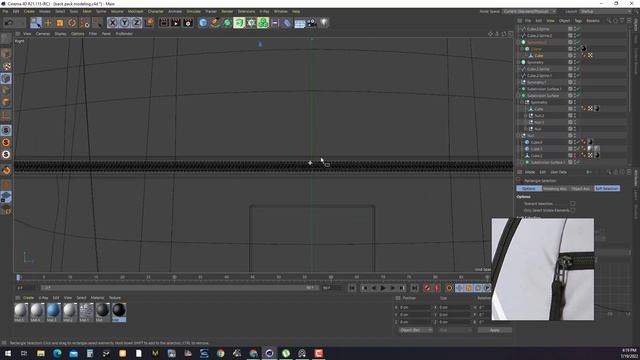Select the Subdivision Surface.1 object top entry
The width and height of the screenshot is (640, 360).
point(544,89)
